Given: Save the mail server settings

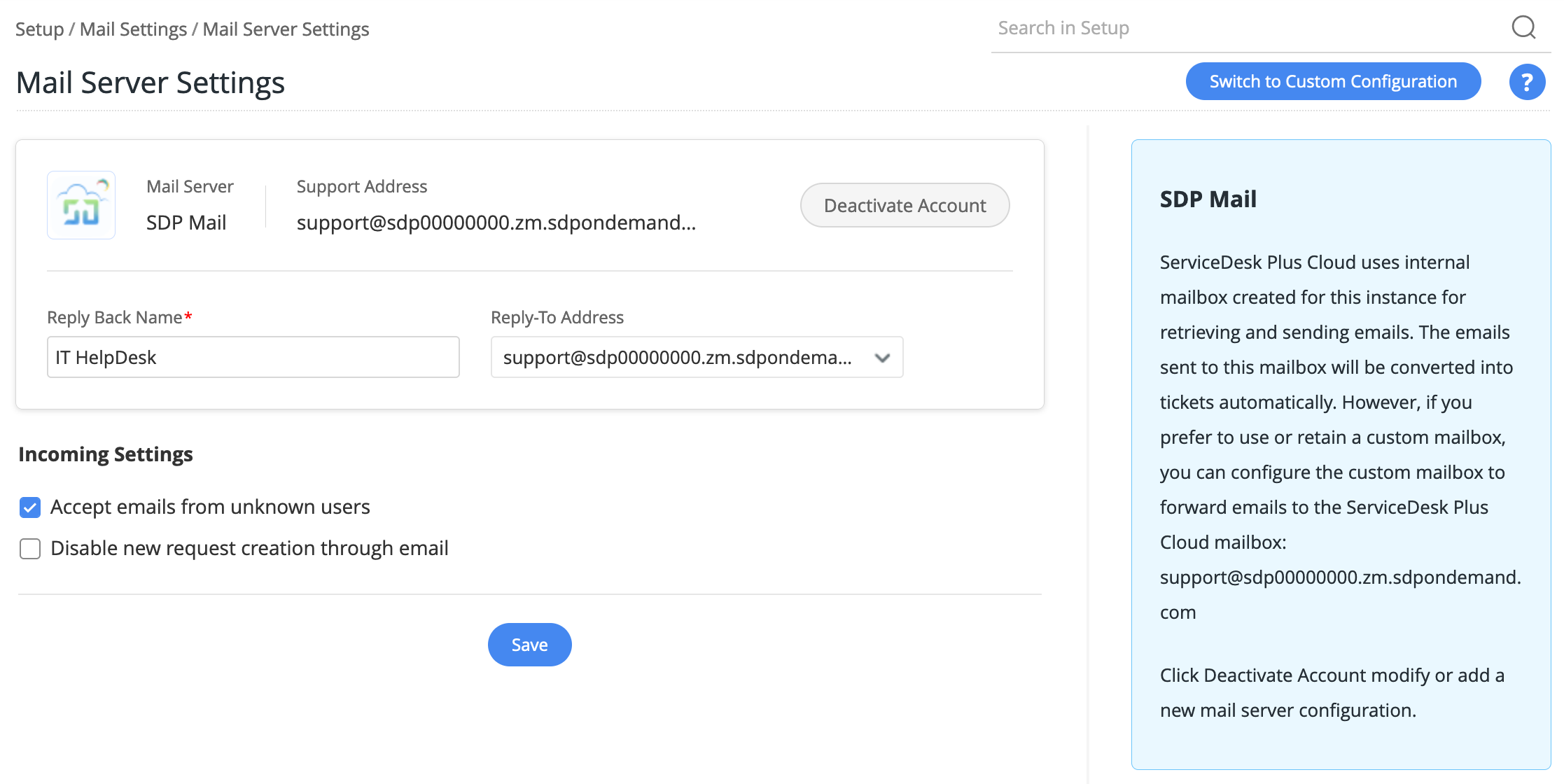Looking at the screenshot, I should click(529, 645).
